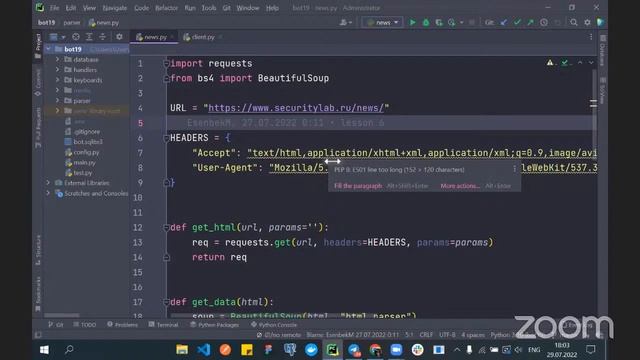Click parser in the breadcrumb bar
Viewport: 640px width, 360px height.
72,23
